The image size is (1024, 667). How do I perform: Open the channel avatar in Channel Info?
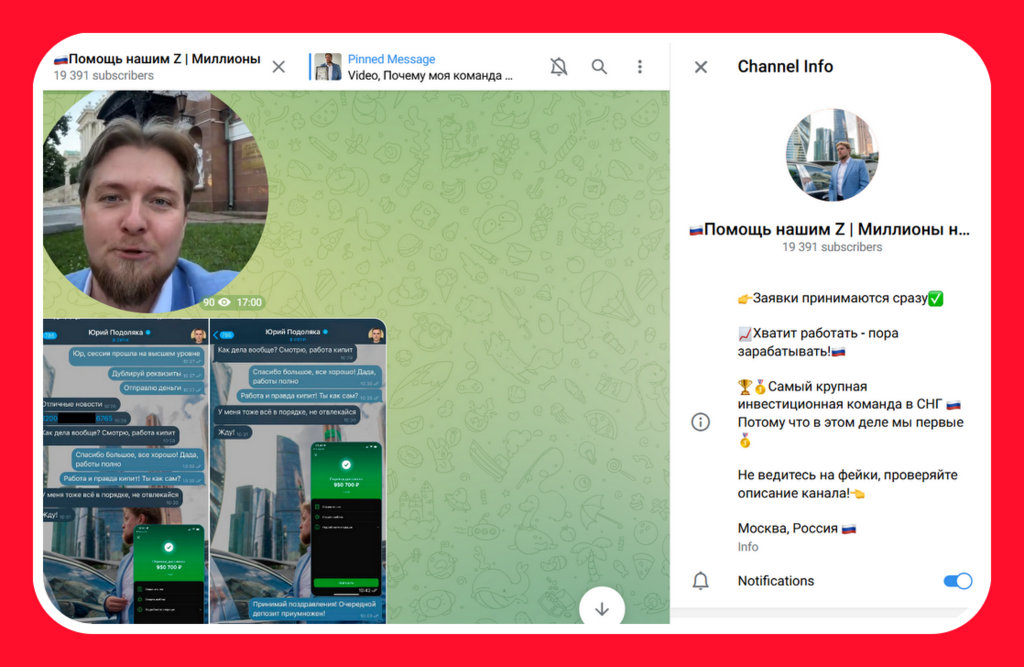(x=831, y=155)
